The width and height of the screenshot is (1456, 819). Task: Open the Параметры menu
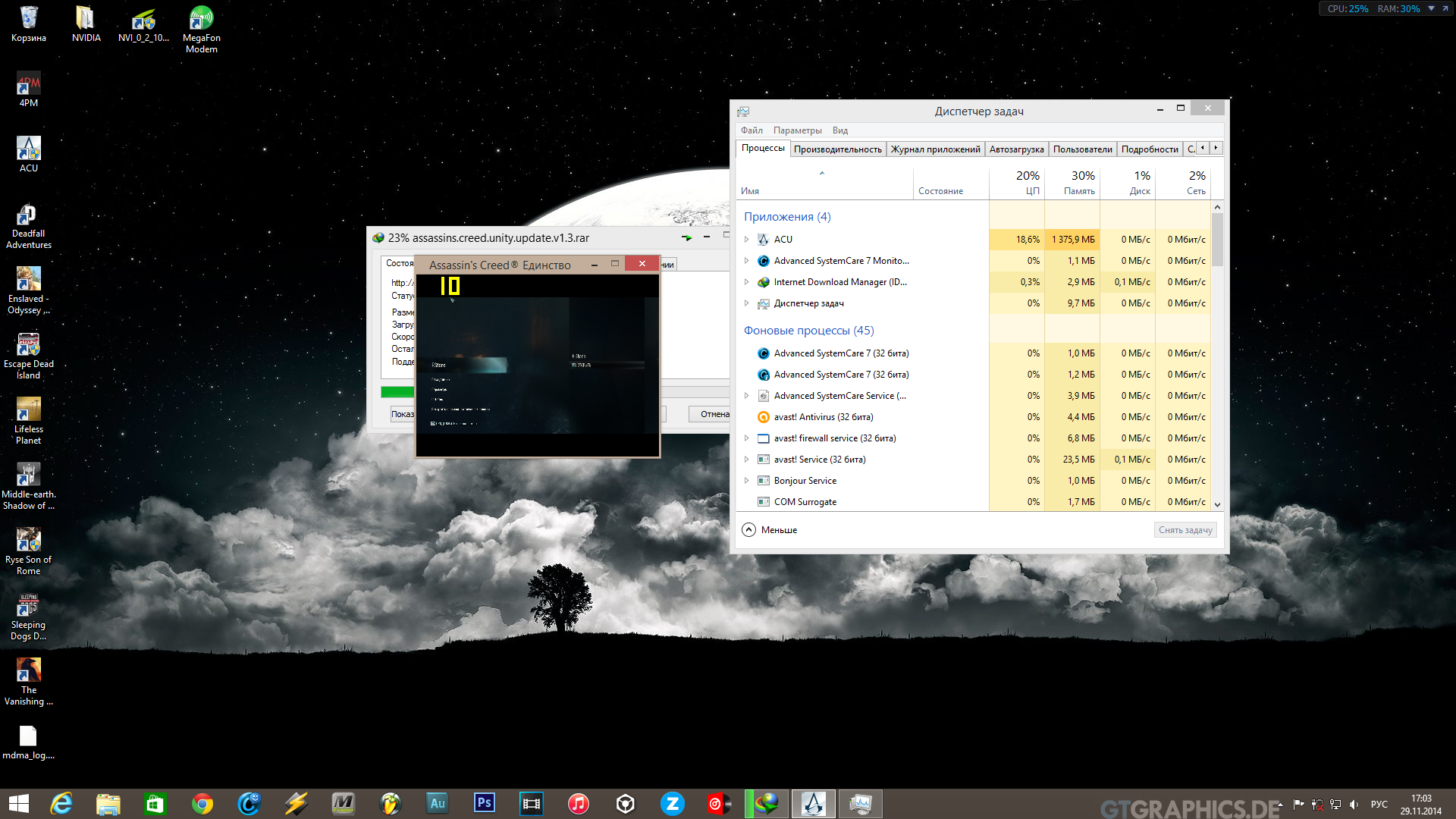coord(797,130)
